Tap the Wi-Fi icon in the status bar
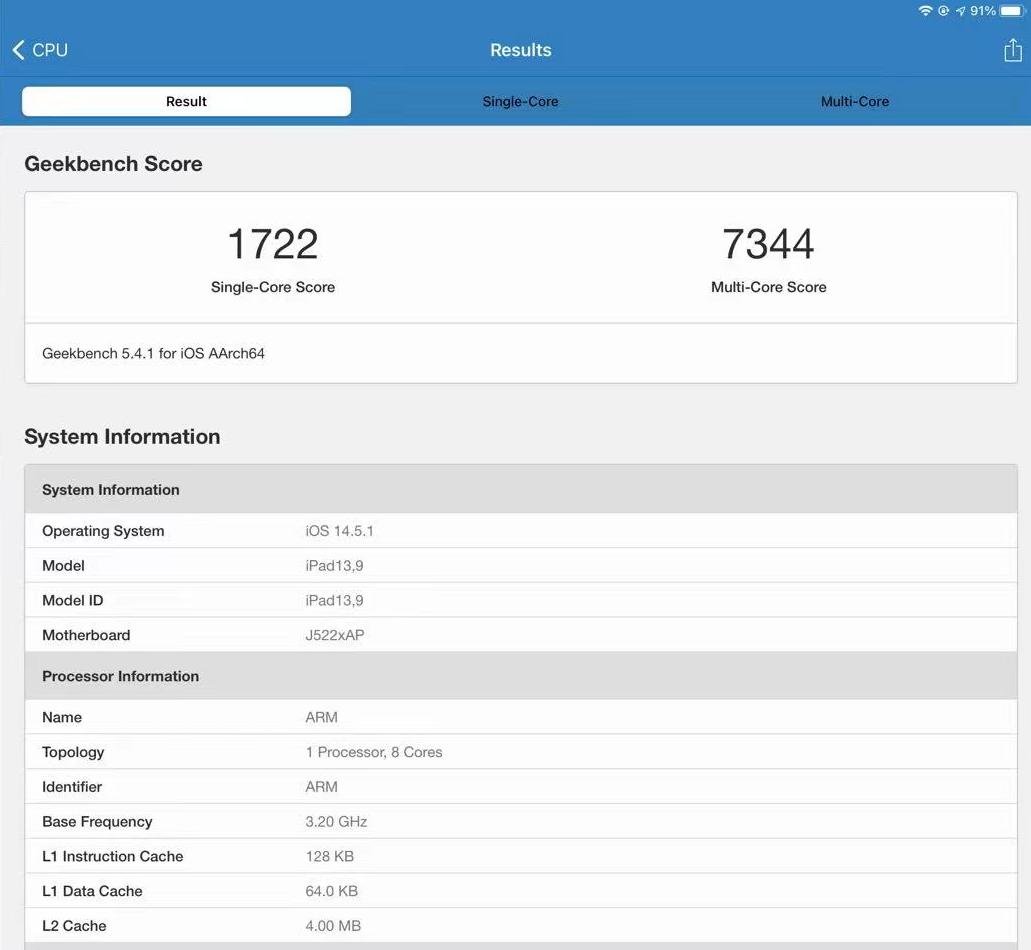Image resolution: width=1031 pixels, height=950 pixels. (925, 11)
